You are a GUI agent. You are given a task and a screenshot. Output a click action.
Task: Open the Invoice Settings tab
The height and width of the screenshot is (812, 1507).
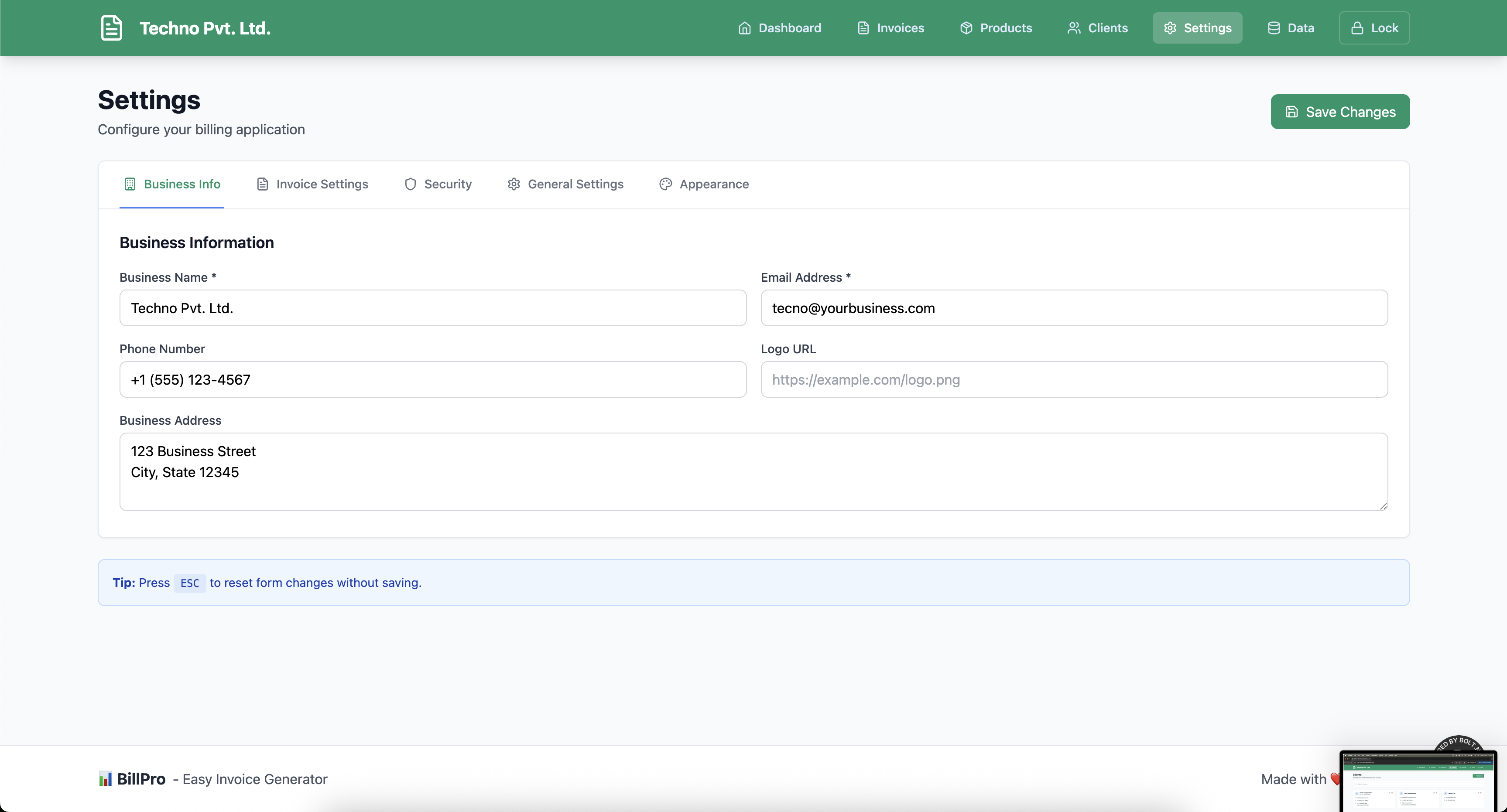coord(312,184)
